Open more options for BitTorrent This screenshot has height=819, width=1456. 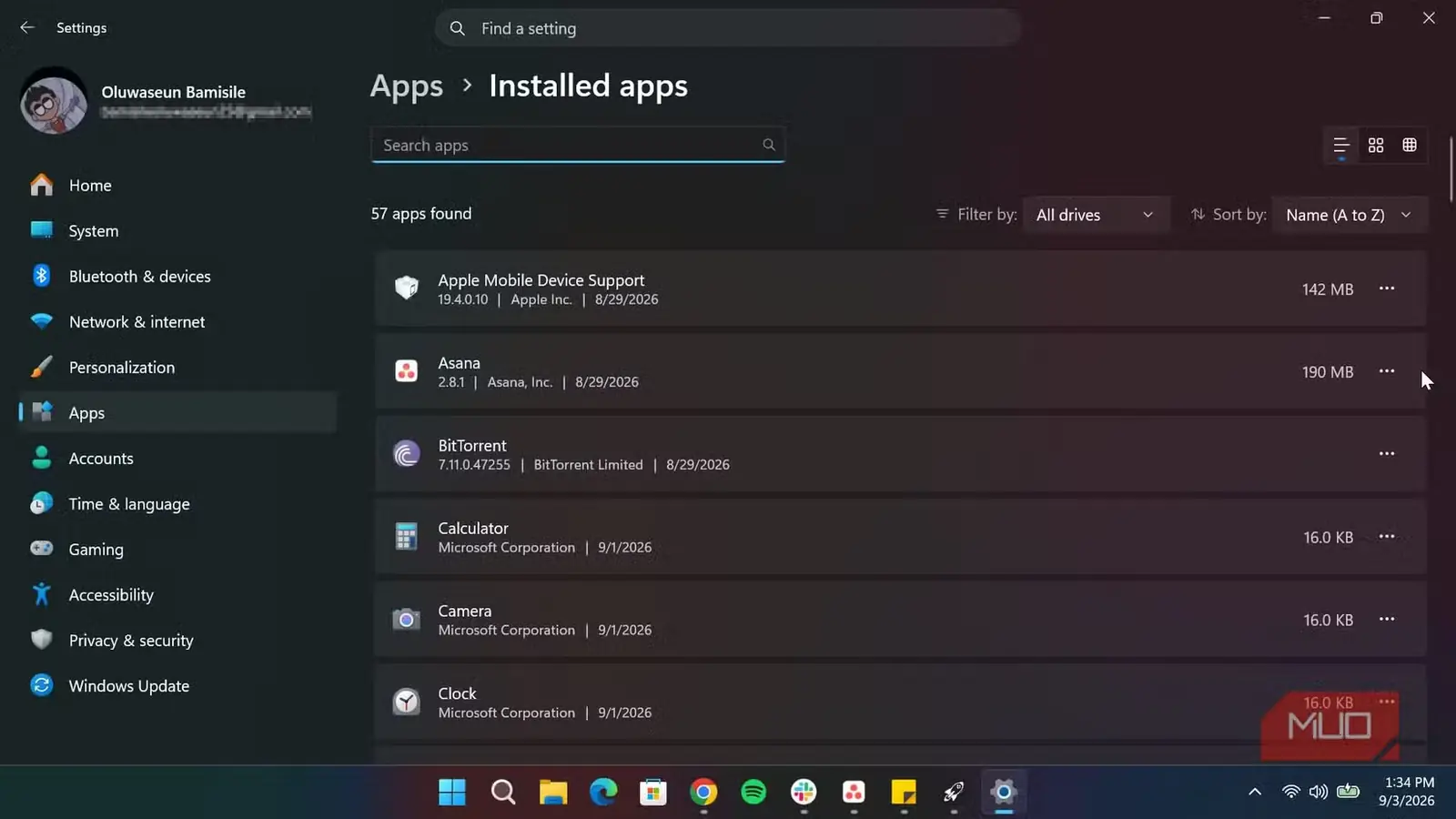tap(1387, 454)
